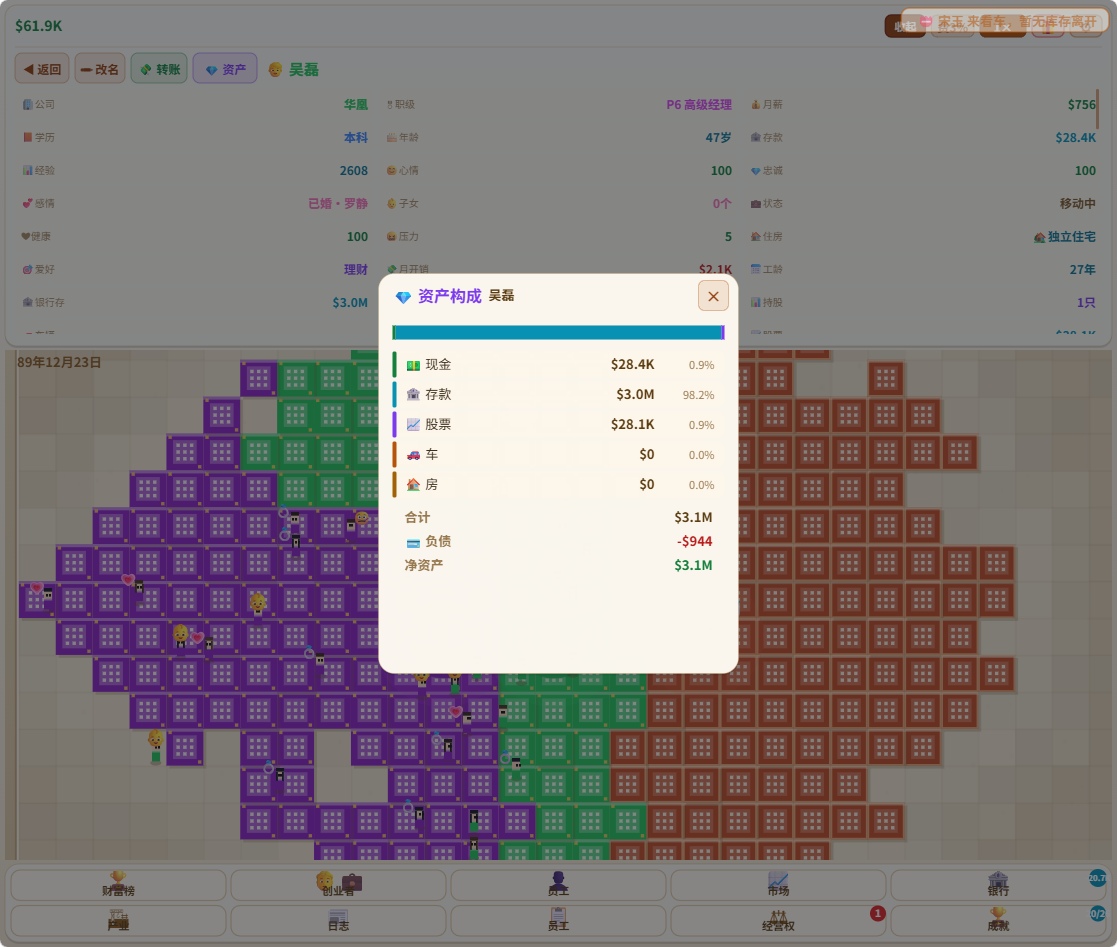Click the P6 高级经理 rank value

(x=699, y=105)
